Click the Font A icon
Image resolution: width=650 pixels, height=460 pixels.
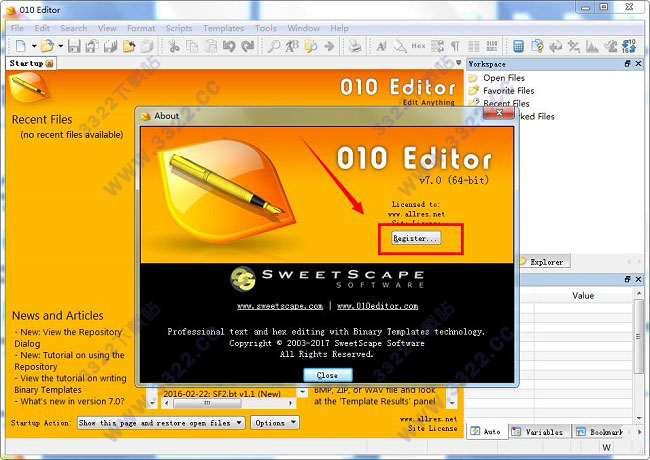[x=381, y=46]
